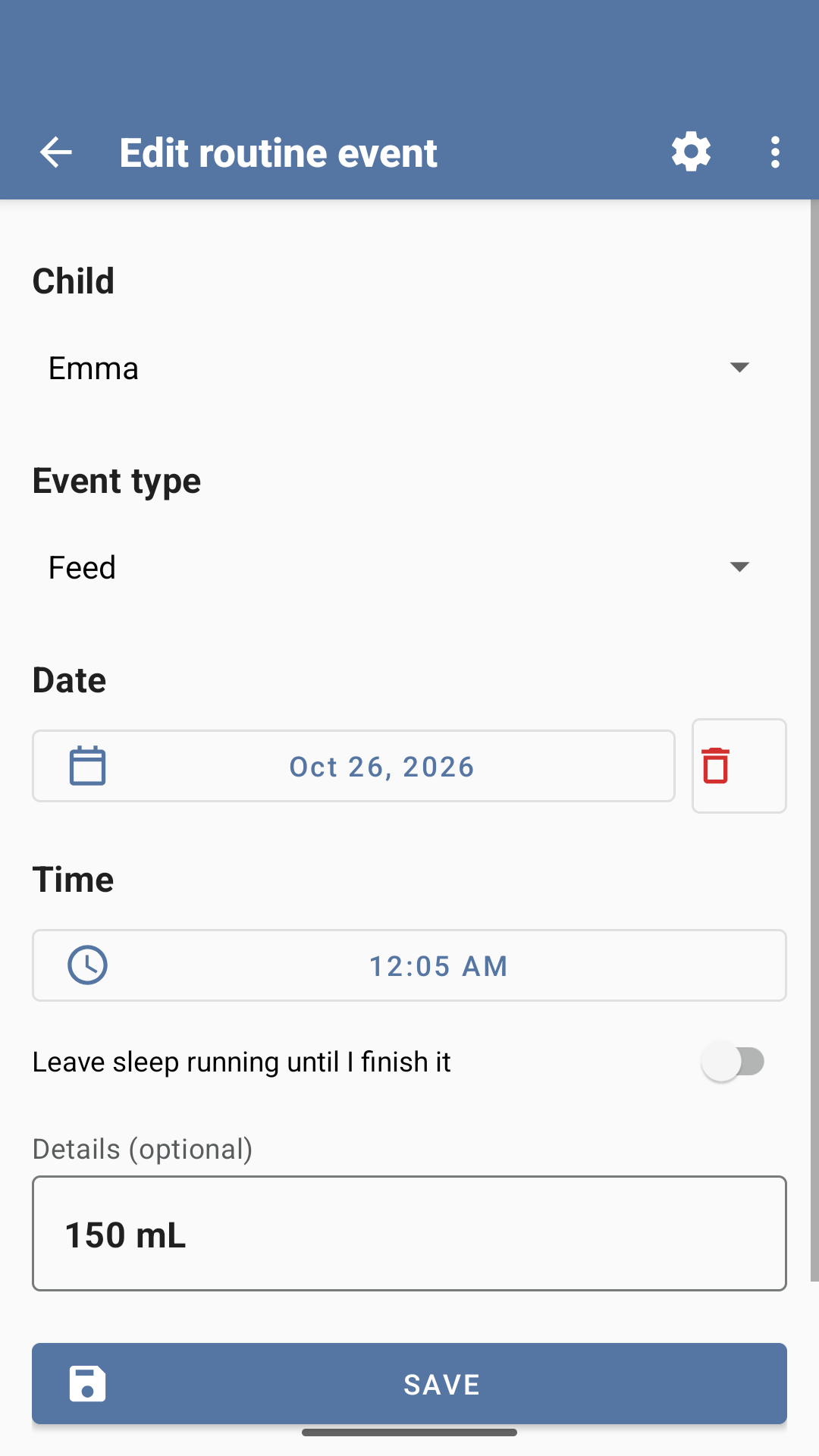Click the Leave sleep running label text
This screenshot has width=819, height=1456.
pyautogui.click(x=241, y=1062)
